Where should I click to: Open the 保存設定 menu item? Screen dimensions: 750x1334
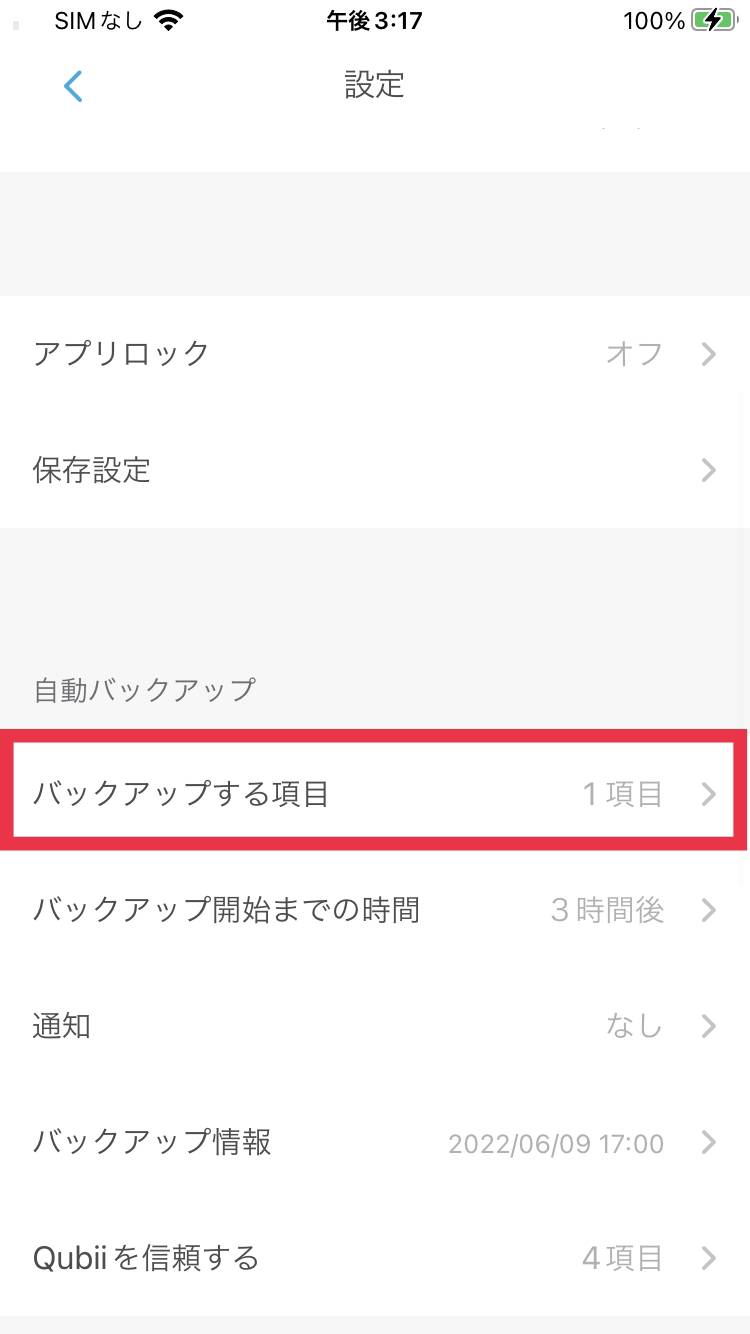pyautogui.click(x=375, y=470)
